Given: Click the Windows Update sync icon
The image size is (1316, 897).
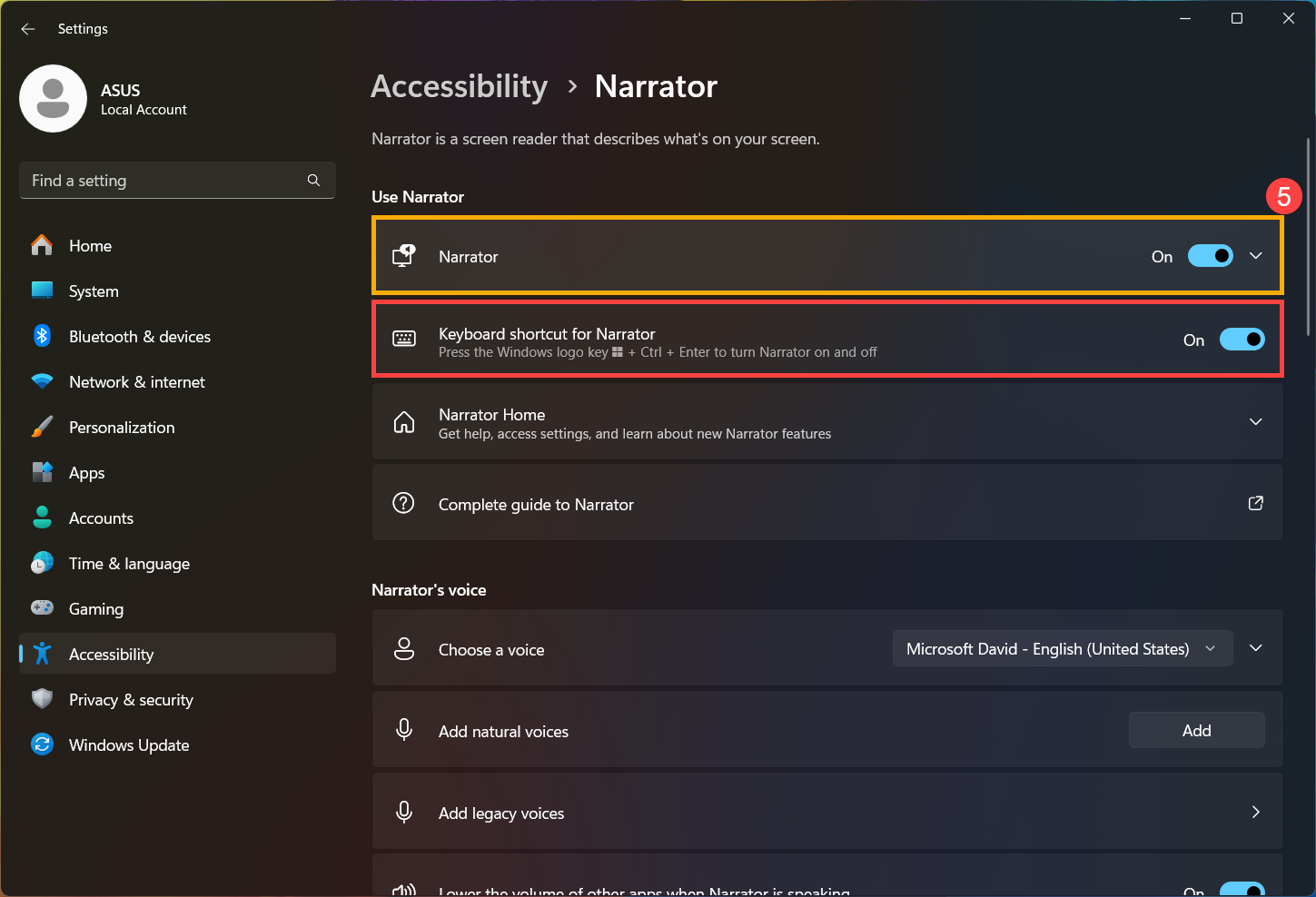Looking at the screenshot, I should [x=42, y=744].
